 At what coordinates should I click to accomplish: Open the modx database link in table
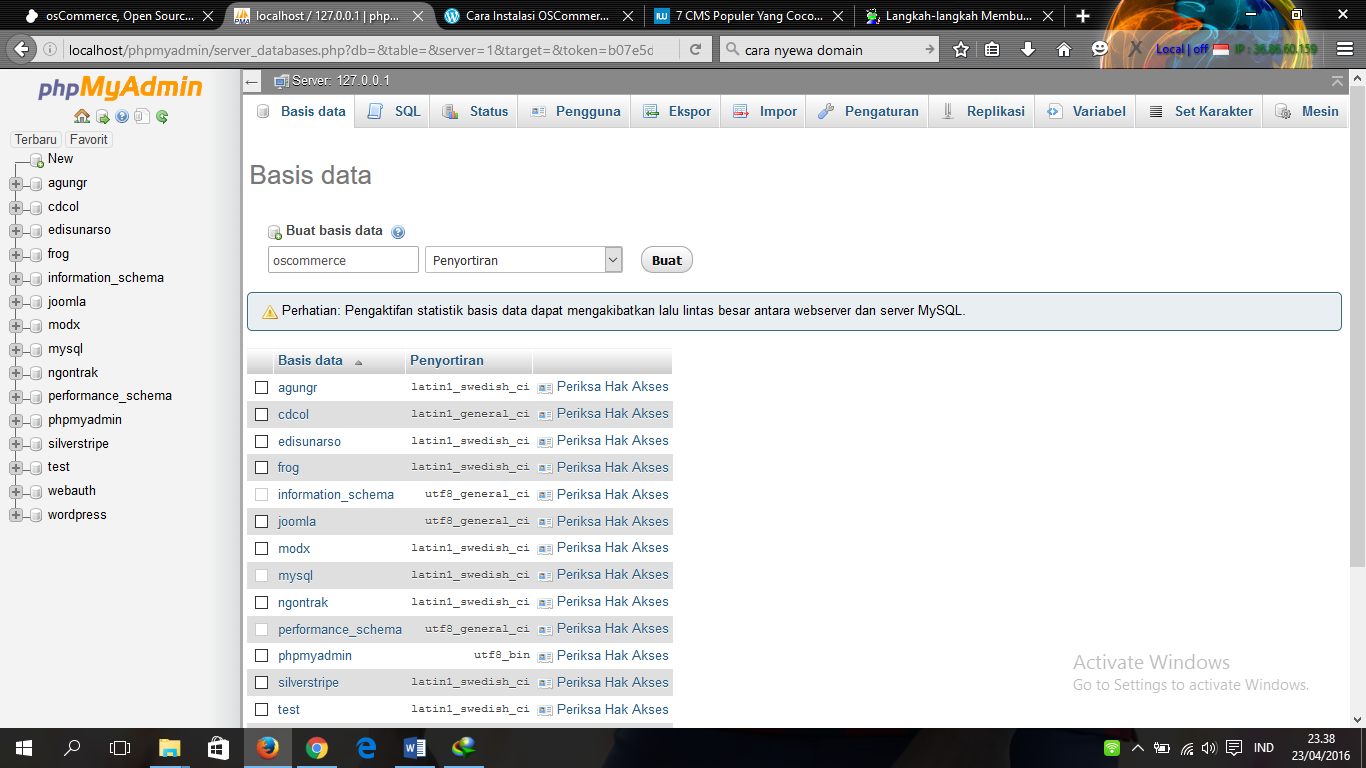coord(294,549)
